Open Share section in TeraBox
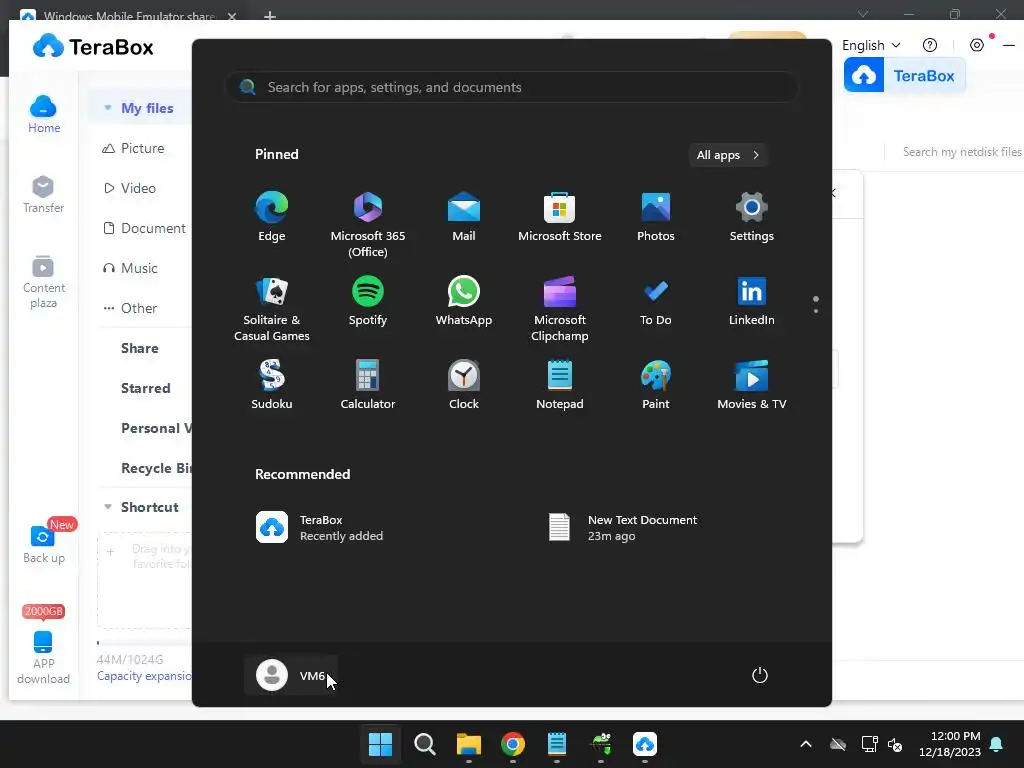 [140, 348]
